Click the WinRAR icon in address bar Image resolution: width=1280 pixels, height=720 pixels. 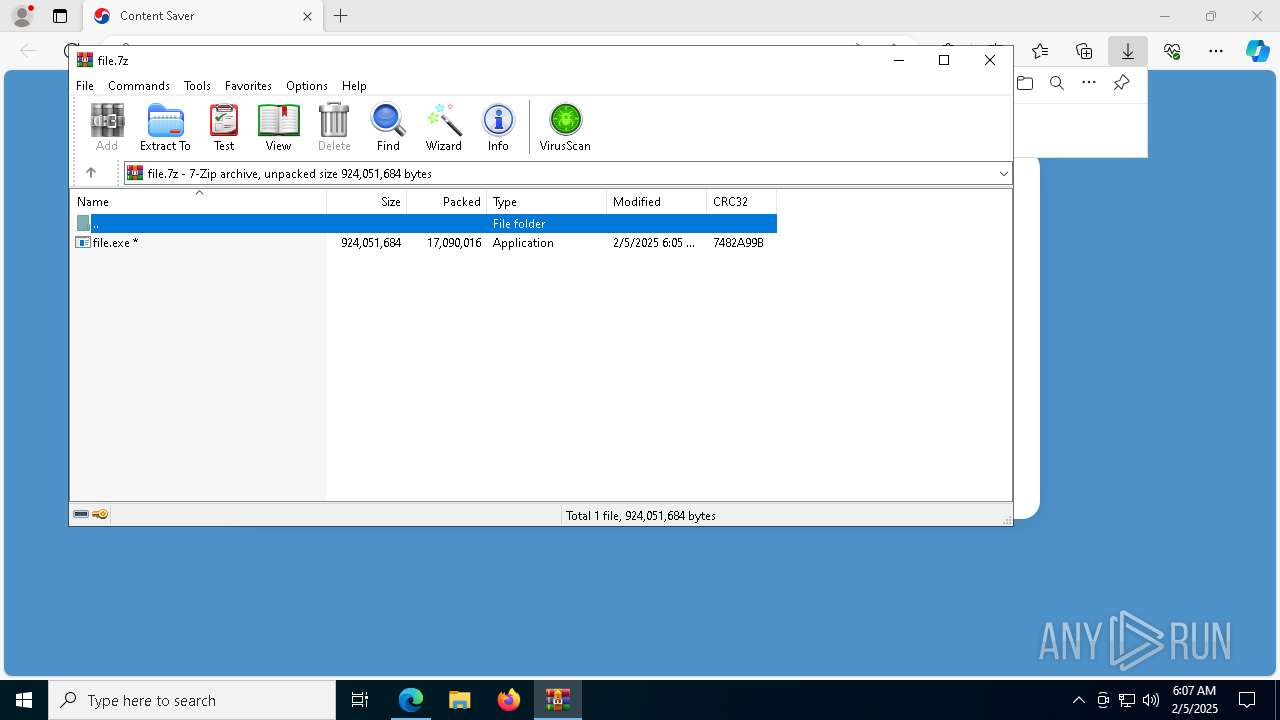(x=135, y=173)
